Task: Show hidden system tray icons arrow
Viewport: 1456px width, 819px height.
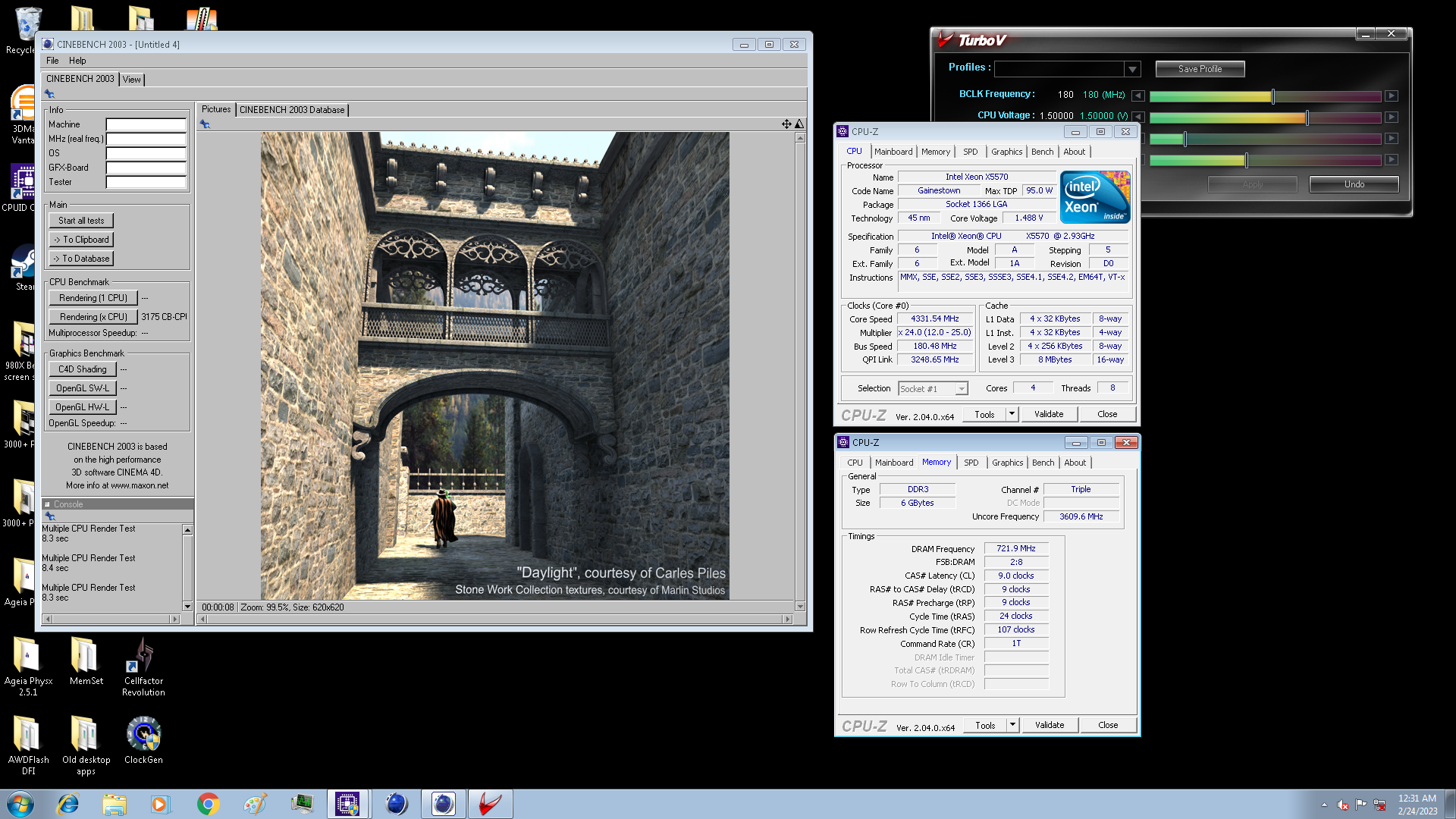Action: [x=1324, y=805]
